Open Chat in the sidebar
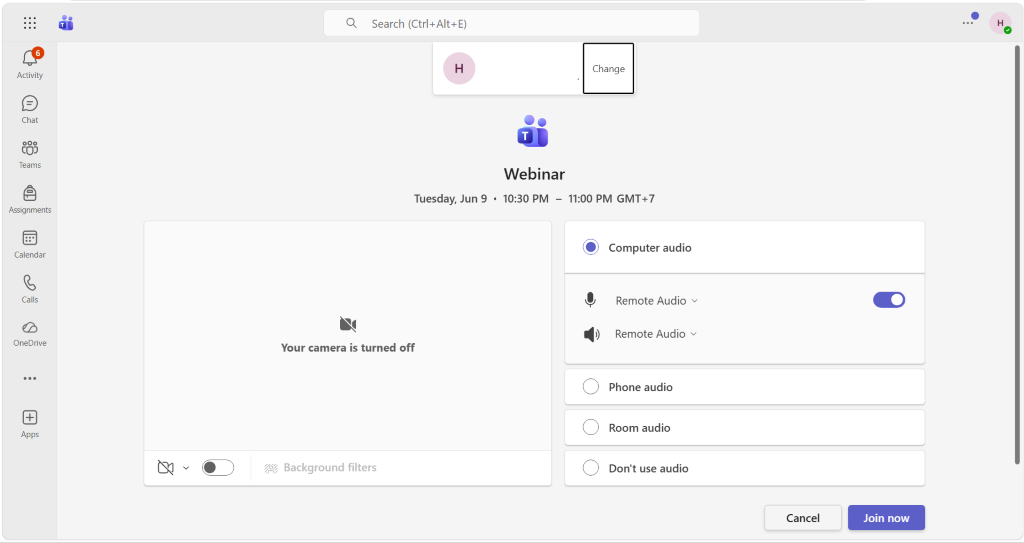Image resolution: width=1024 pixels, height=543 pixels. (x=30, y=109)
